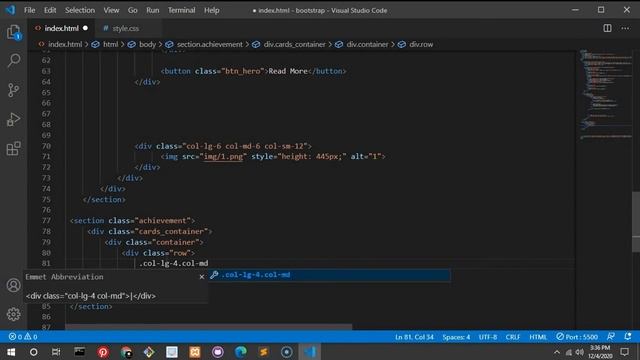Click the VS Code taskbar icon

pyautogui.click(x=310, y=352)
